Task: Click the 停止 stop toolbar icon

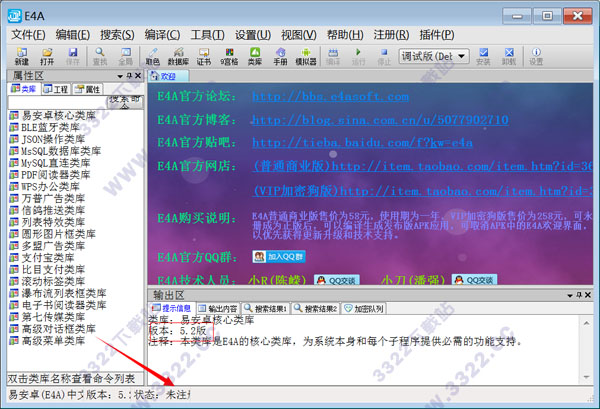Action: pos(384,57)
